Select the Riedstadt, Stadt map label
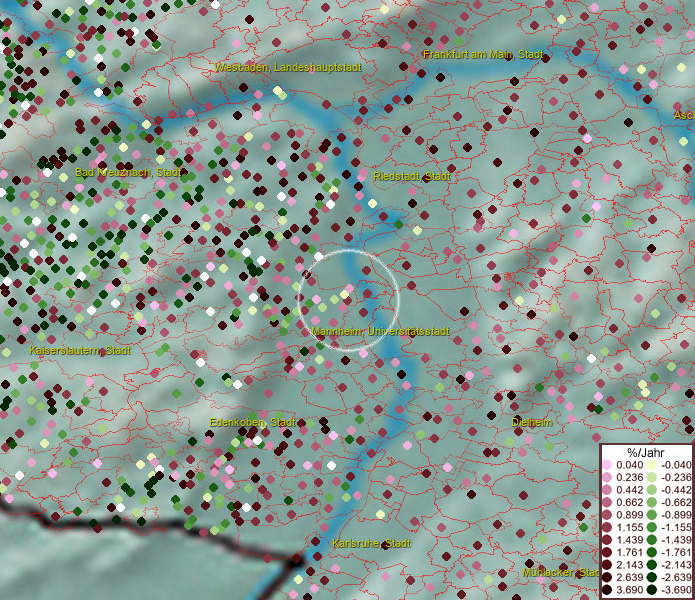This screenshot has width=695, height=600. [x=412, y=176]
